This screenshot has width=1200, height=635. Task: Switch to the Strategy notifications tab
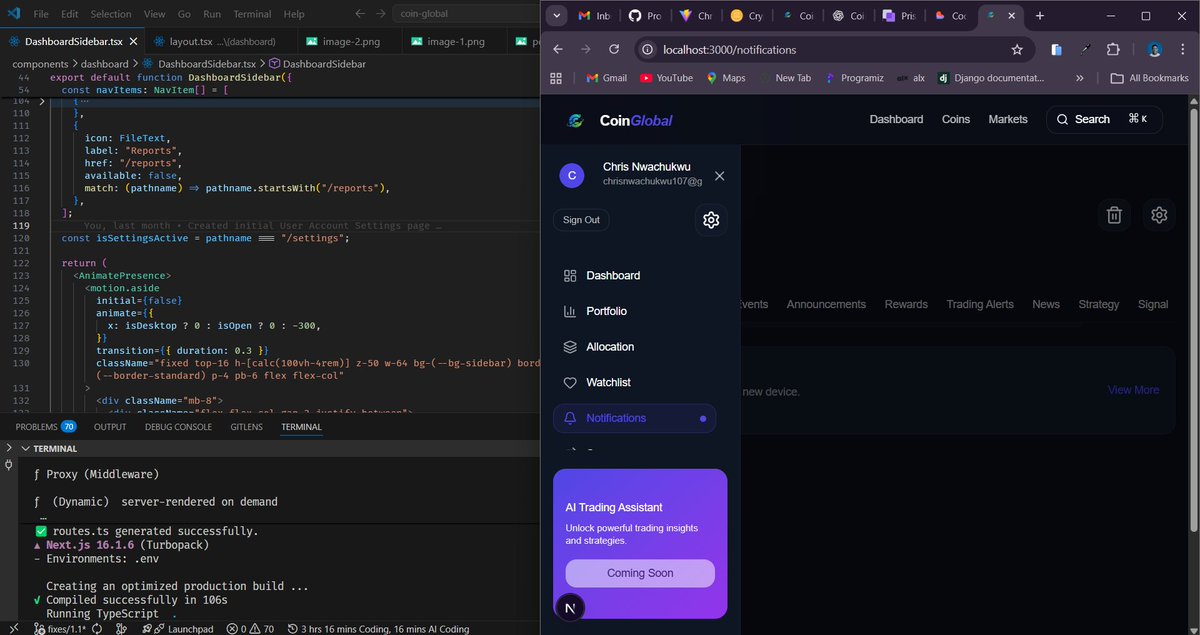[1099, 304]
